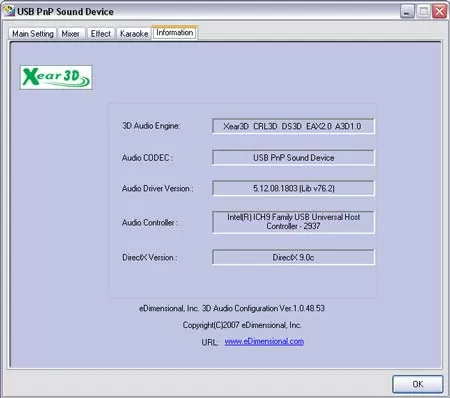Click the Information tab
The width and height of the screenshot is (450, 398).
[x=175, y=32]
